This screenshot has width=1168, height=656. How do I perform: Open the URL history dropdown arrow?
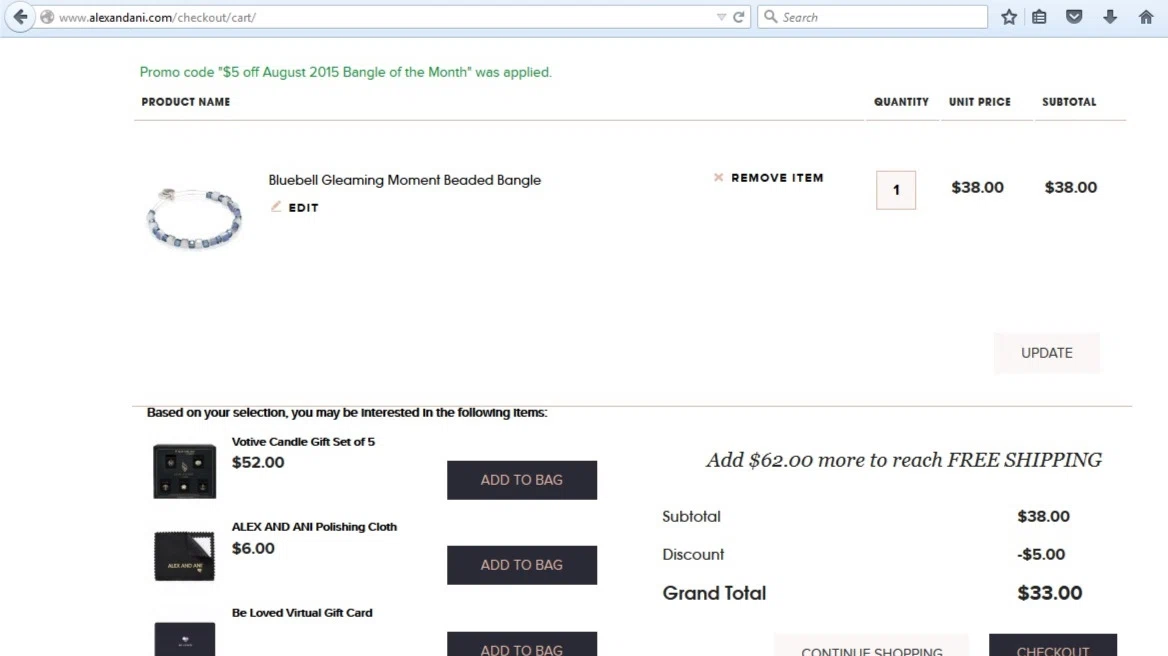[x=721, y=17]
